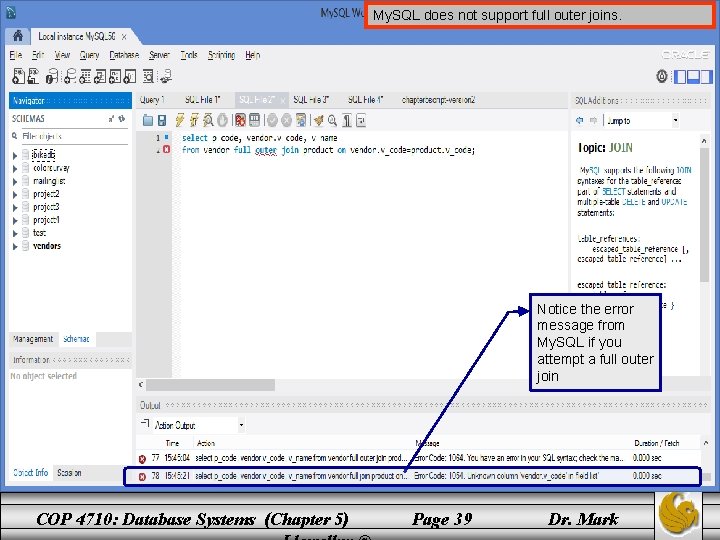This screenshot has width=720, height=540.
Task: Switch to the Management tab
Action: [x=33, y=339]
